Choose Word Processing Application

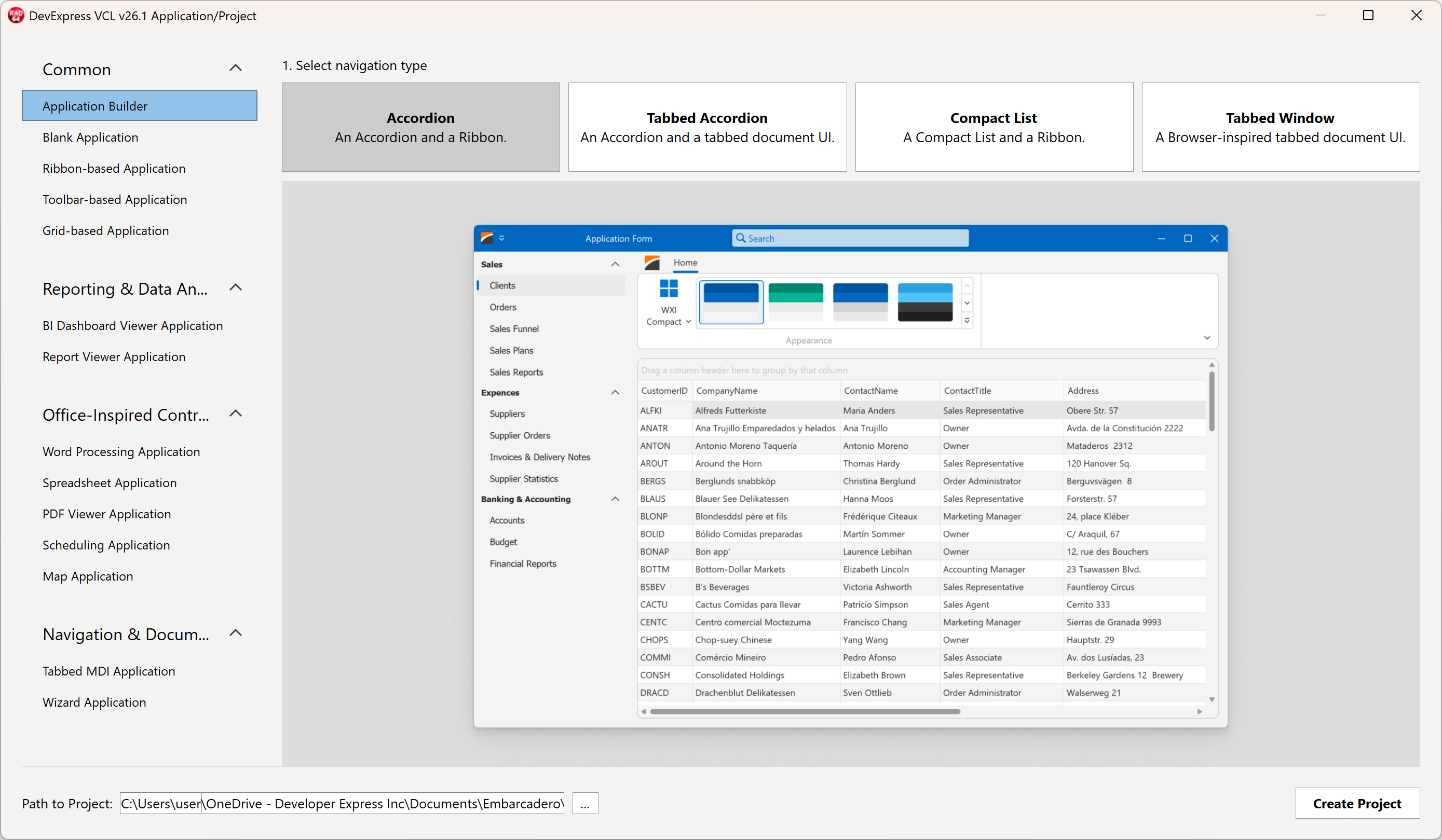tap(140, 452)
